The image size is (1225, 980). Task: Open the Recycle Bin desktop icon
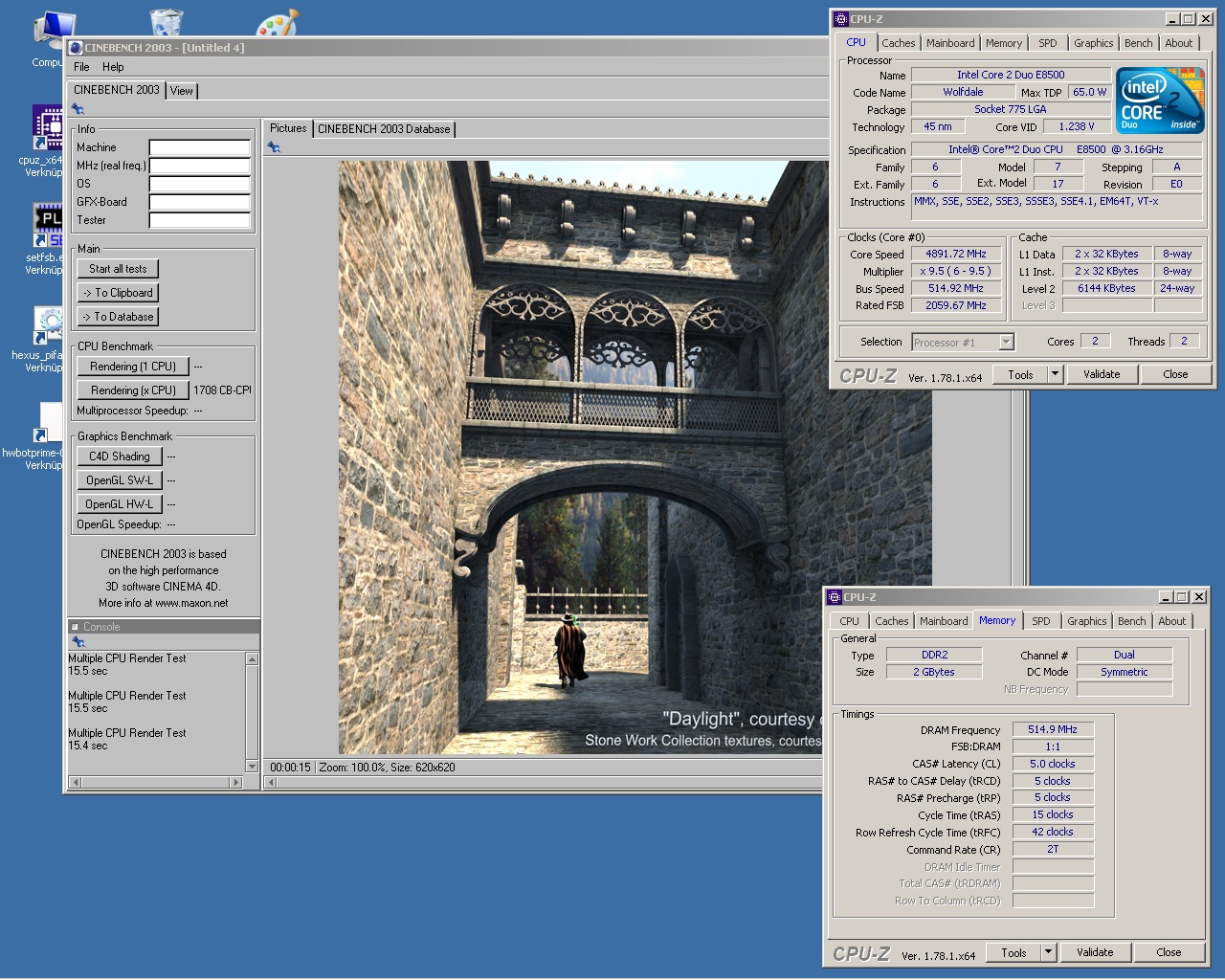(x=167, y=22)
